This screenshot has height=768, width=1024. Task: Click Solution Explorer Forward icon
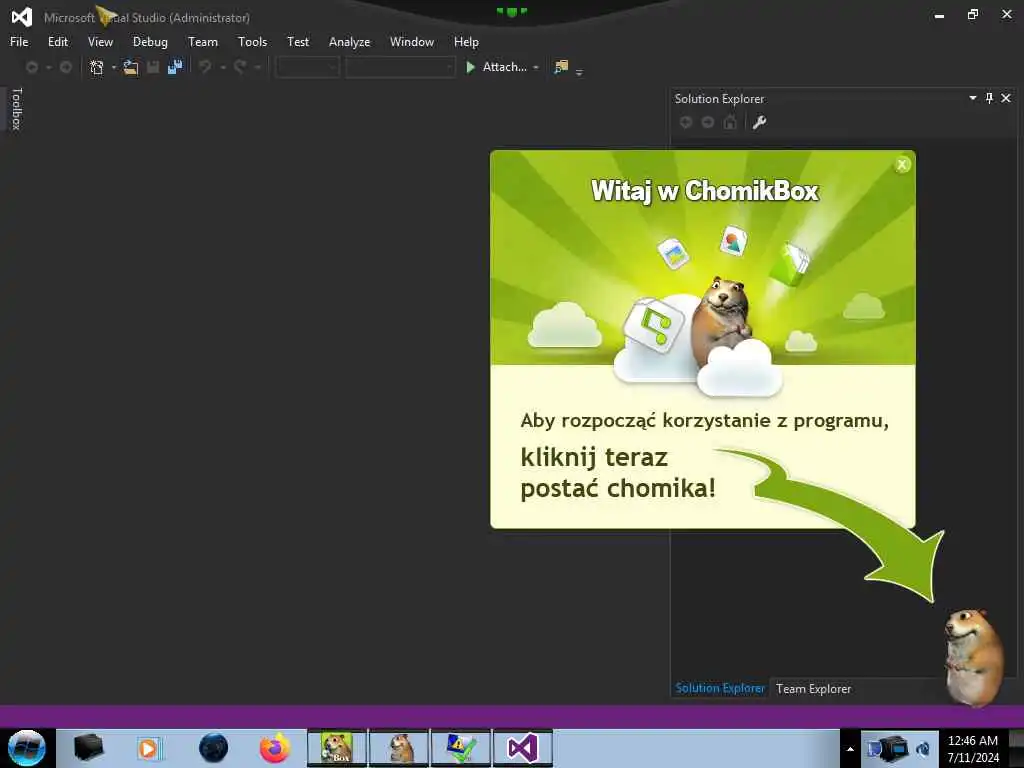[707, 122]
